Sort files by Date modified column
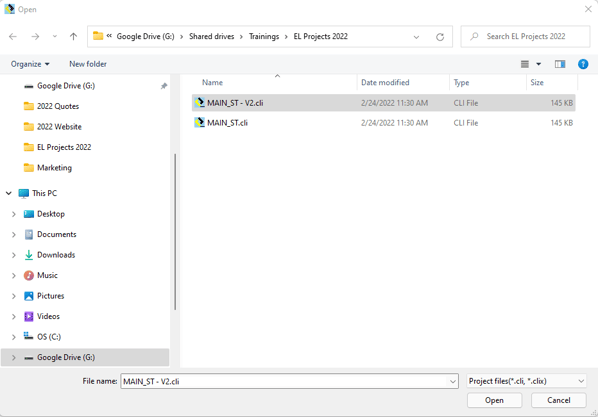The height and width of the screenshot is (417, 598). pos(385,82)
